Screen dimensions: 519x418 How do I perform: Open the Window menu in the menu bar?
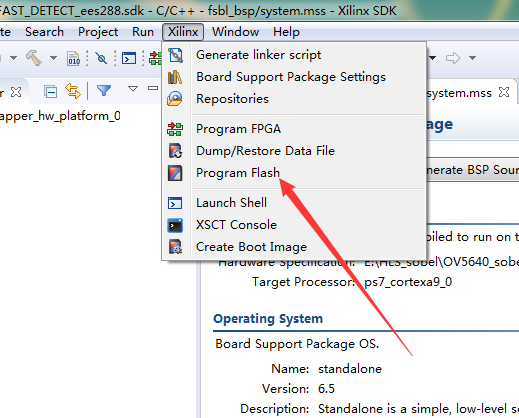235,32
